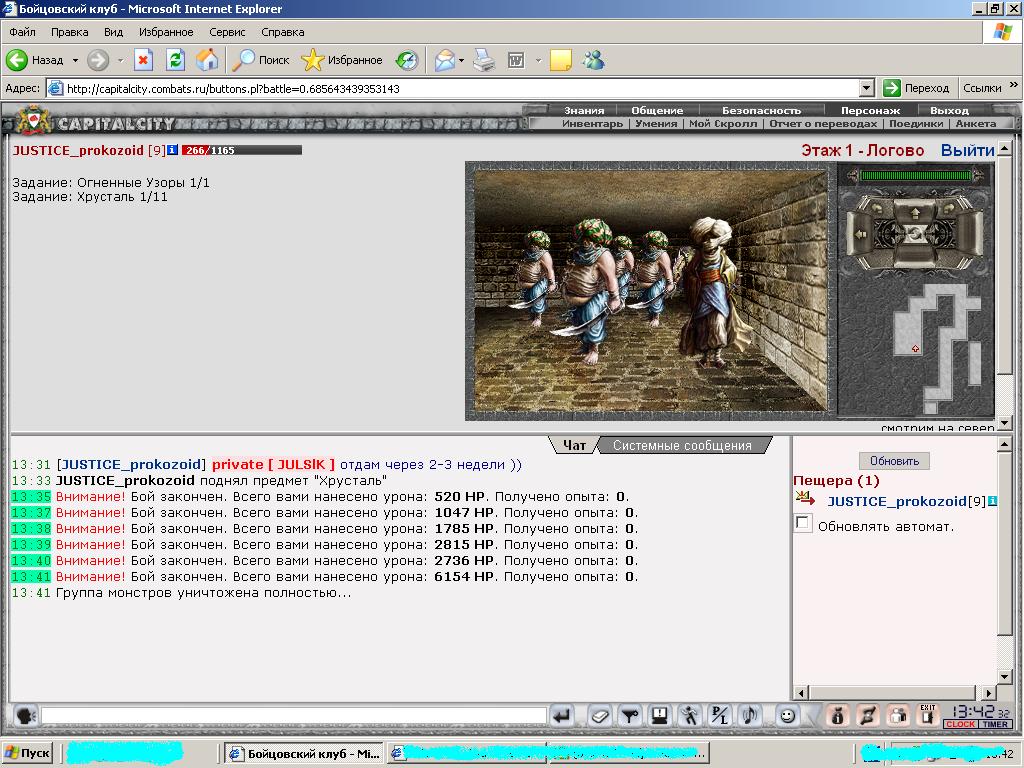Click IE Home toolbar icon

pyautogui.click(x=207, y=60)
